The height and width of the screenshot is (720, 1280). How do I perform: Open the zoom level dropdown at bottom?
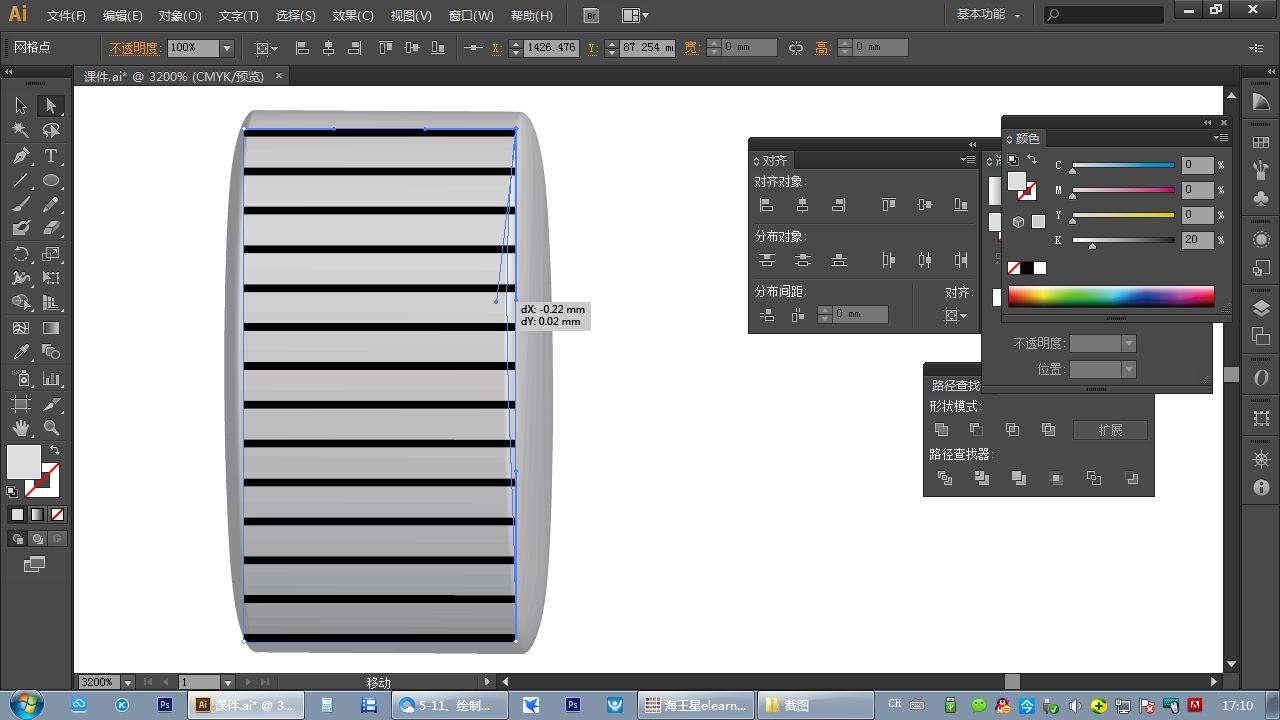pos(128,682)
